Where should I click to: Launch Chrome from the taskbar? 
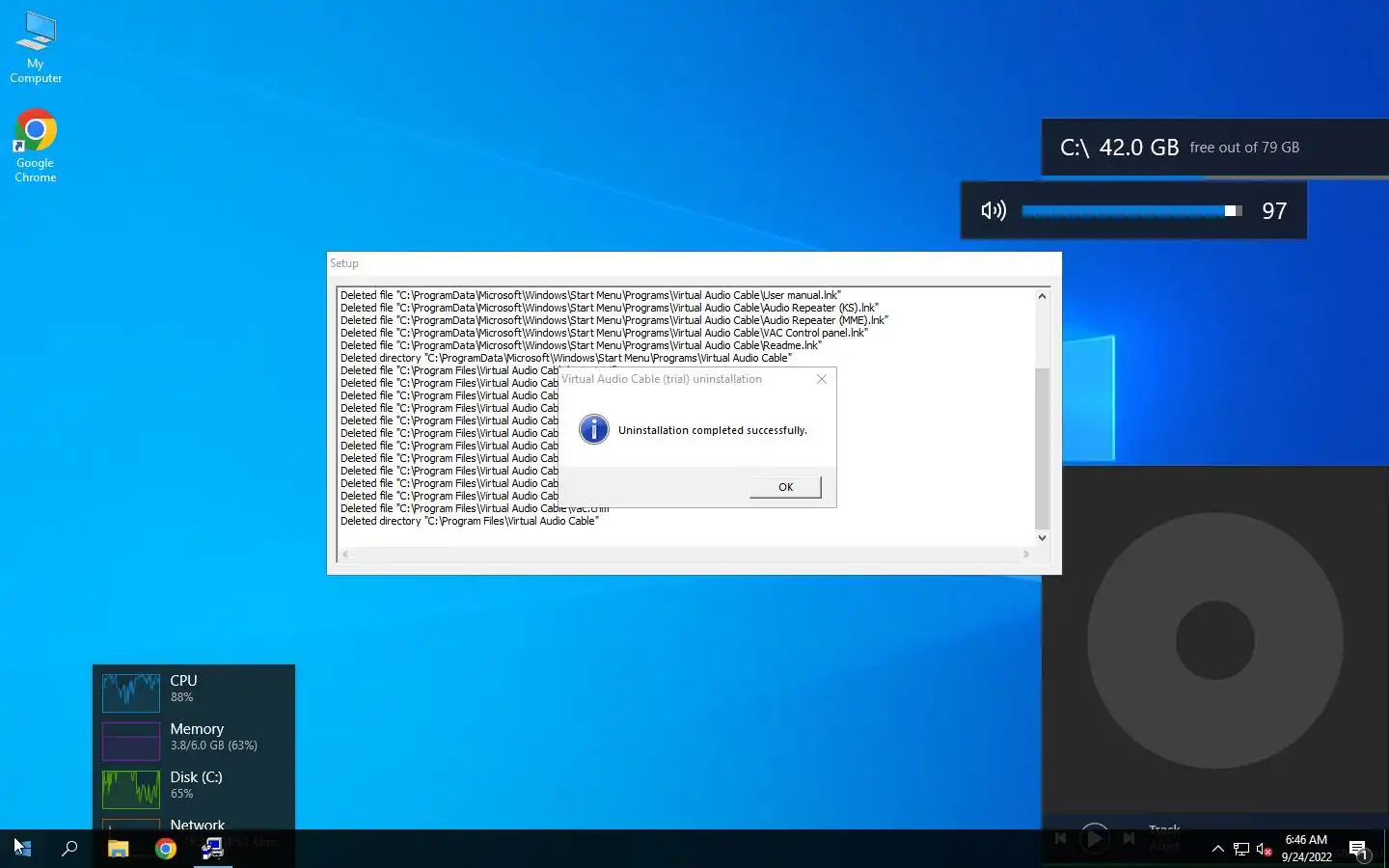click(166, 849)
